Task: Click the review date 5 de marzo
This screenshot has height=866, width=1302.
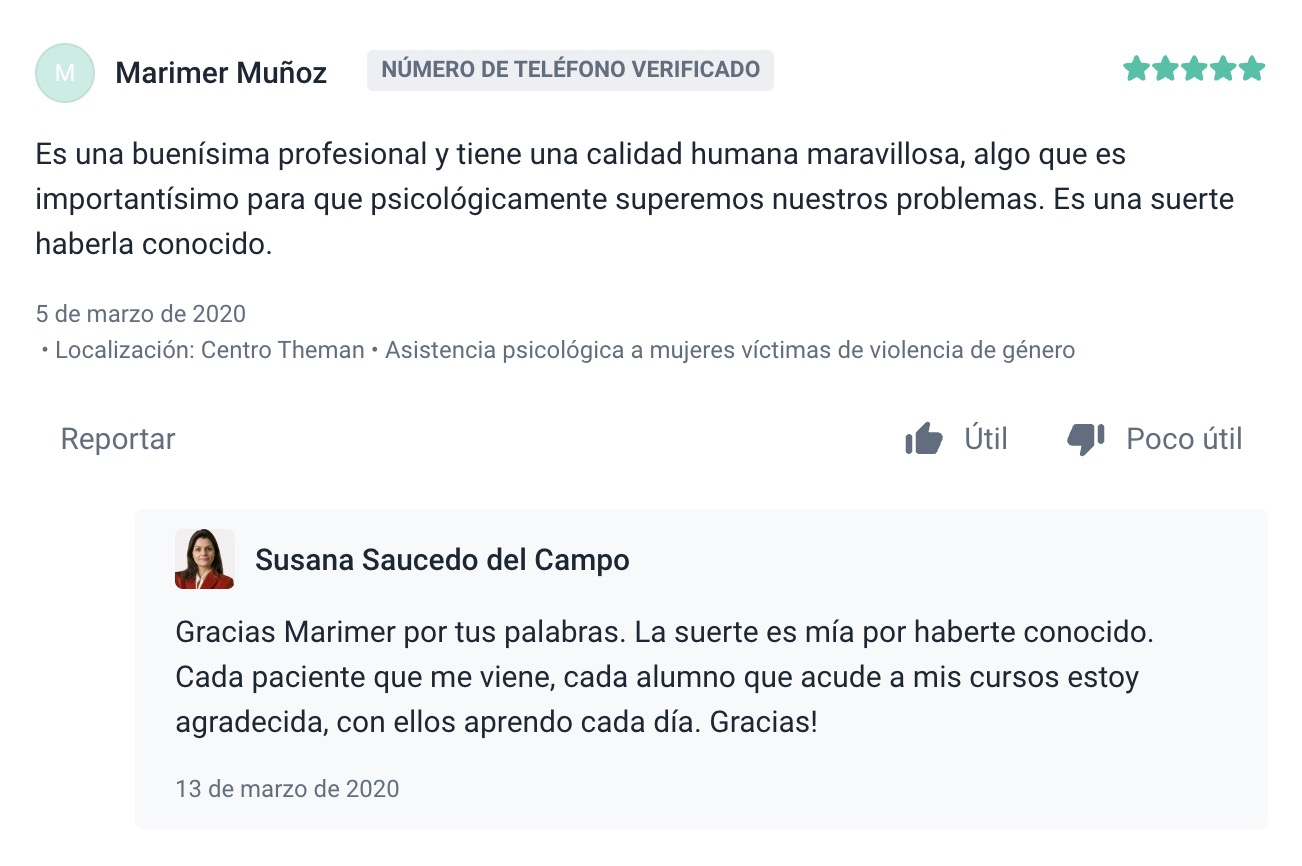Action: click(x=140, y=314)
